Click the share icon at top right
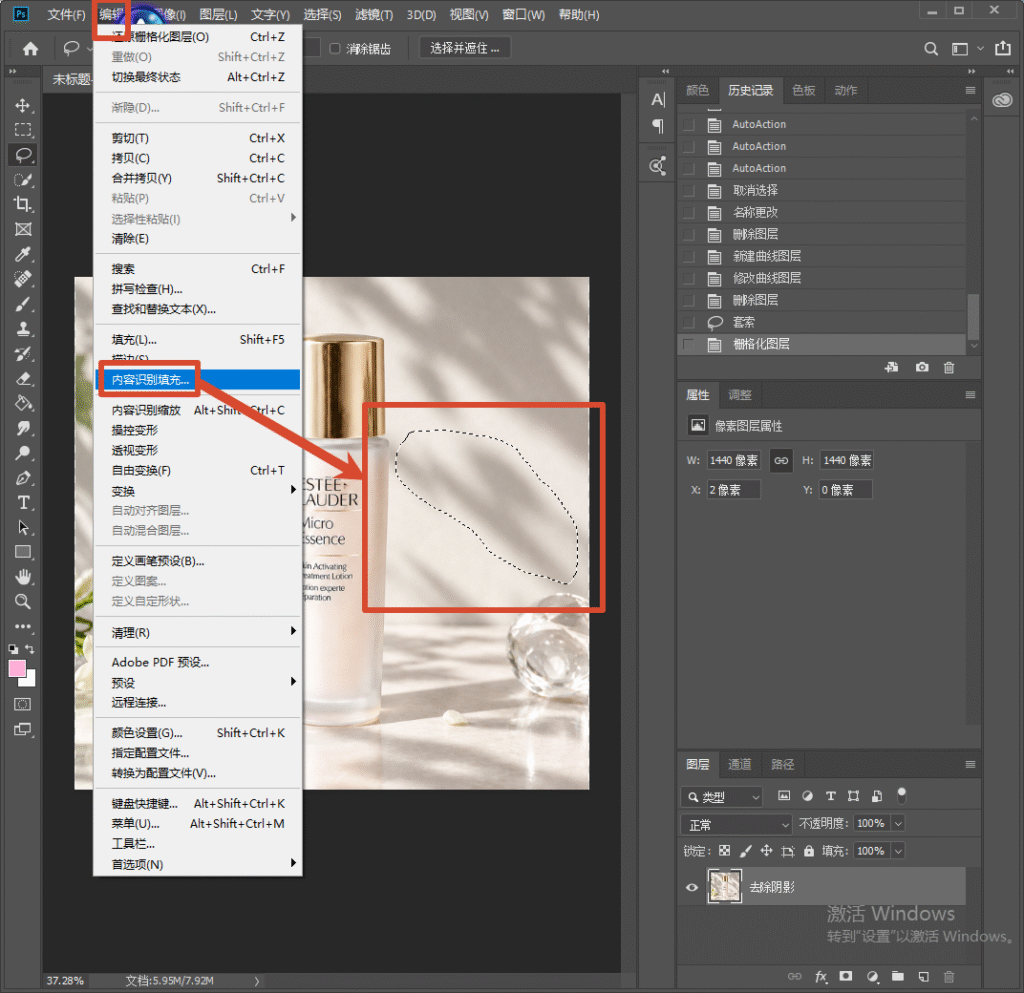 pyautogui.click(x=1002, y=48)
